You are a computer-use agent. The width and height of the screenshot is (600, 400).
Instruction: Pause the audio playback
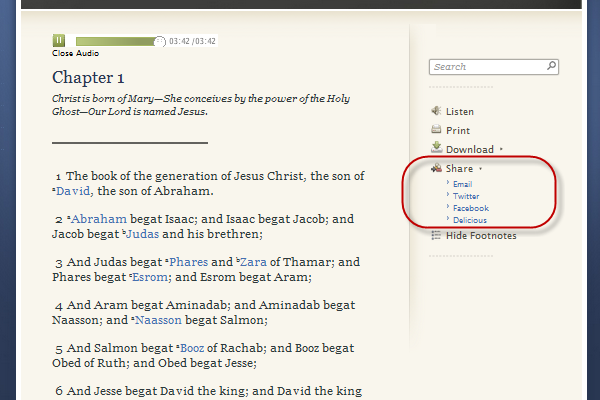59,41
